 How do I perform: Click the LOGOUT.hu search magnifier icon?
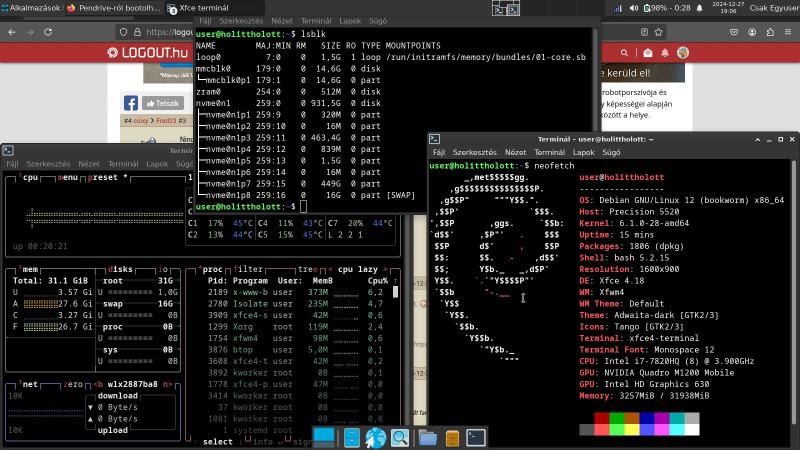pos(624,53)
